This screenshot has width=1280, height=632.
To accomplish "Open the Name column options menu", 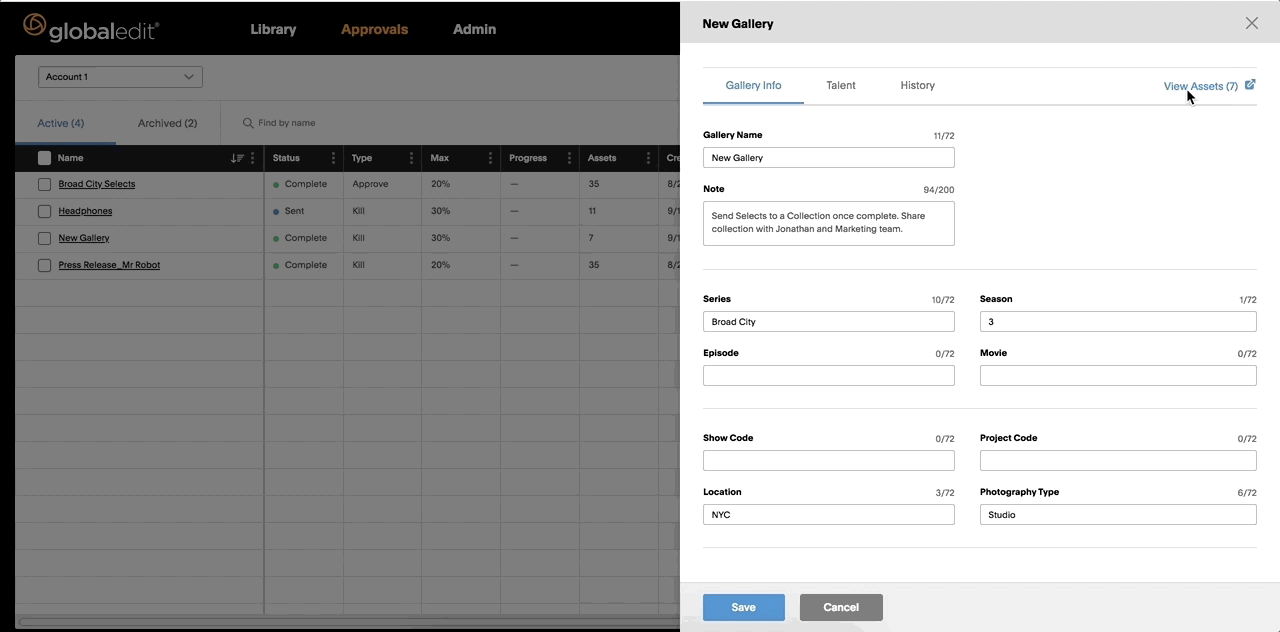I will pyautogui.click(x=252, y=158).
